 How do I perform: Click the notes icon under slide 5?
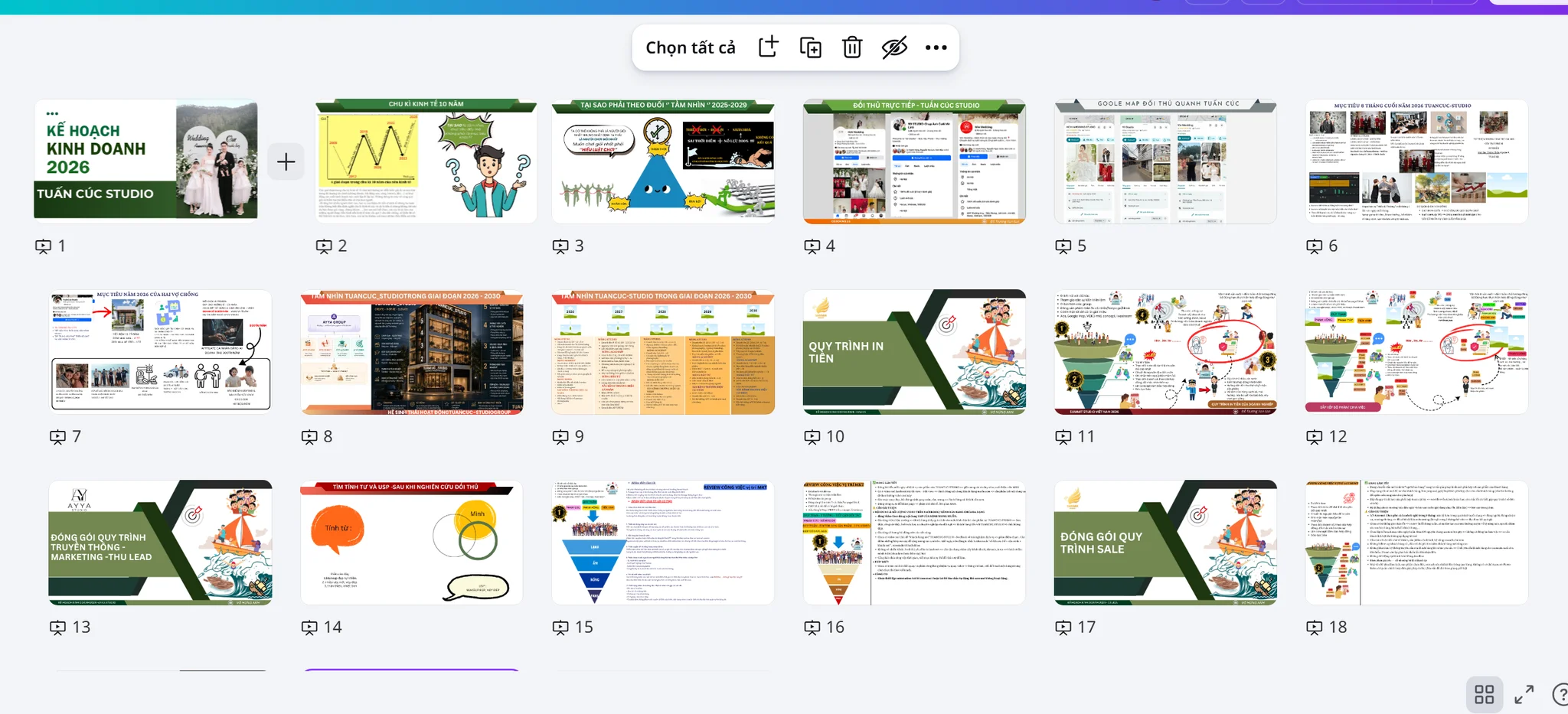(x=1063, y=246)
